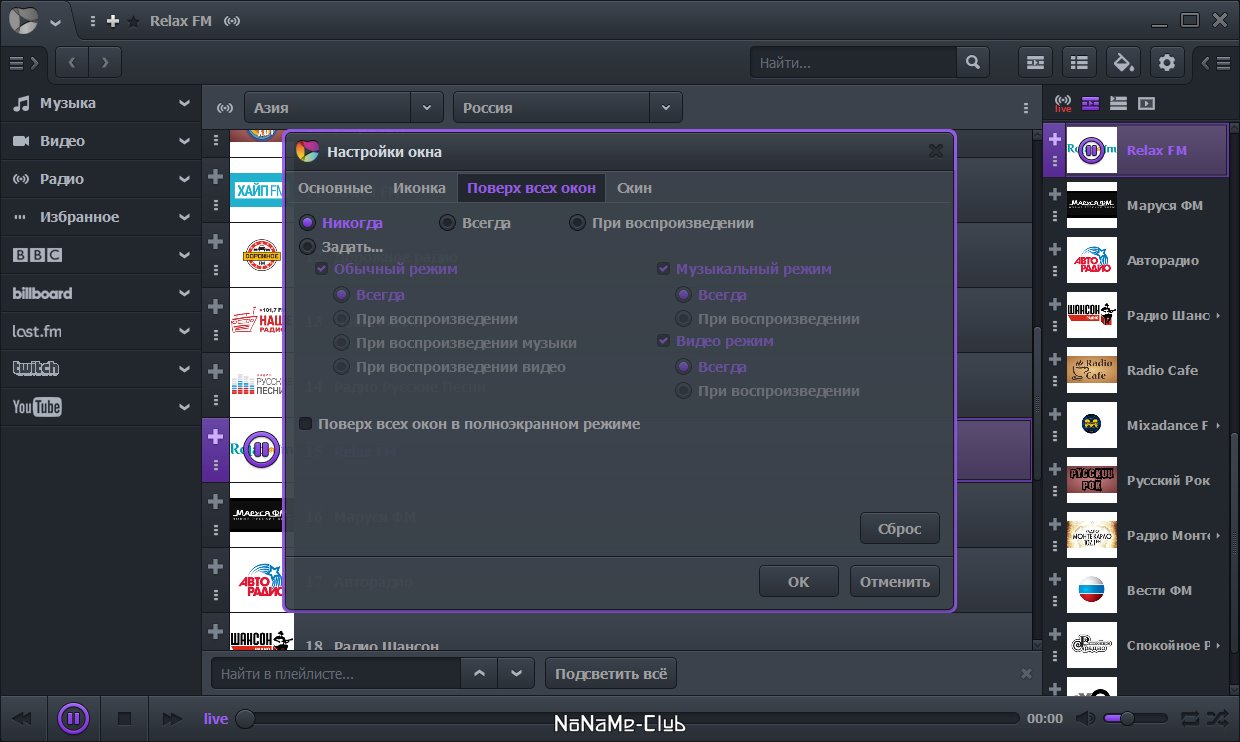Stop playback with the stop button
Screen dimensions: 1240x742
pos(125,718)
